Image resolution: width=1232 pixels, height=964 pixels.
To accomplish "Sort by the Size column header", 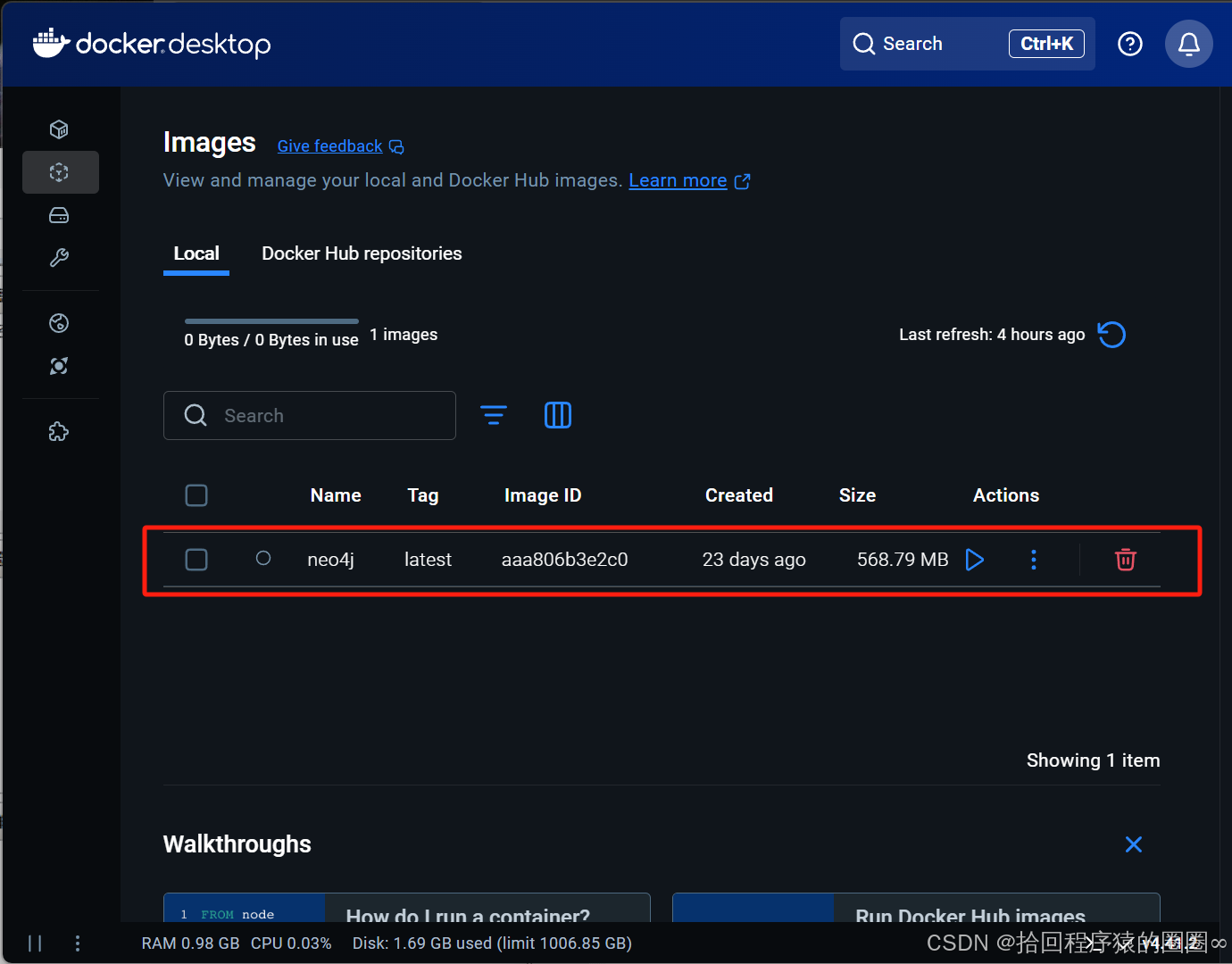I will [x=857, y=495].
